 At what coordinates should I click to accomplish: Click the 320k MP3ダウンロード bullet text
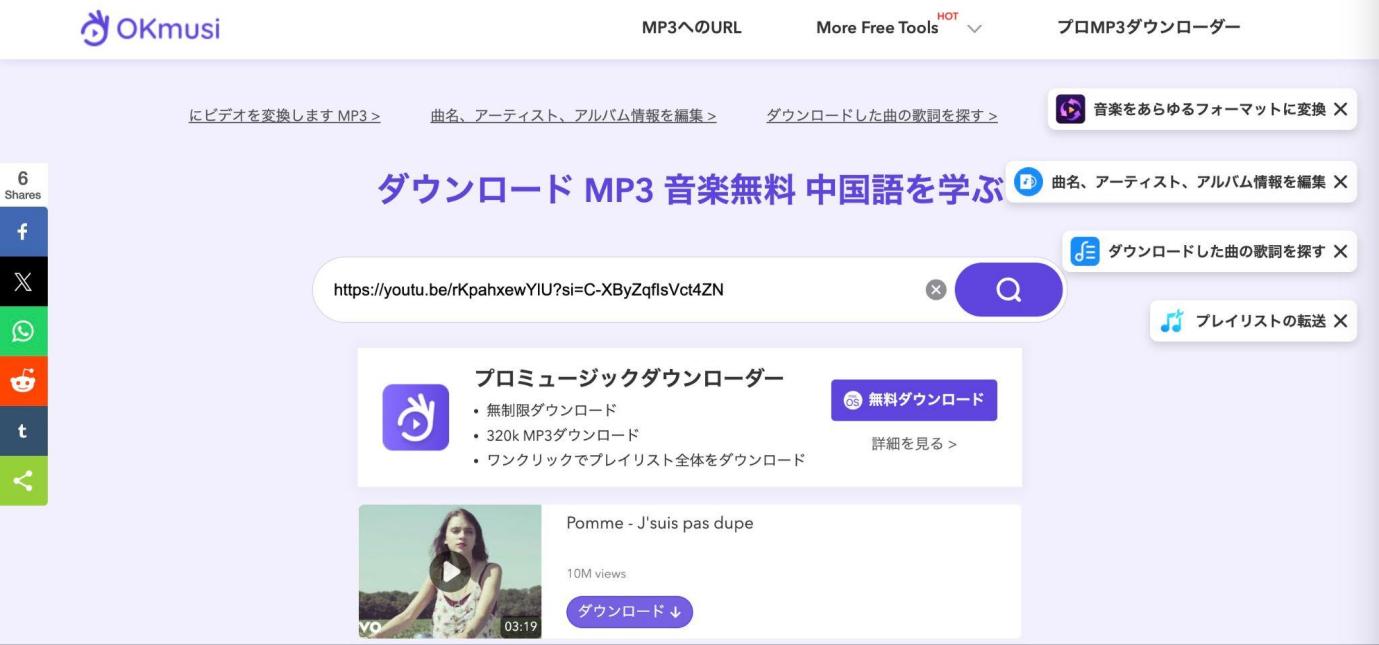pos(563,435)
